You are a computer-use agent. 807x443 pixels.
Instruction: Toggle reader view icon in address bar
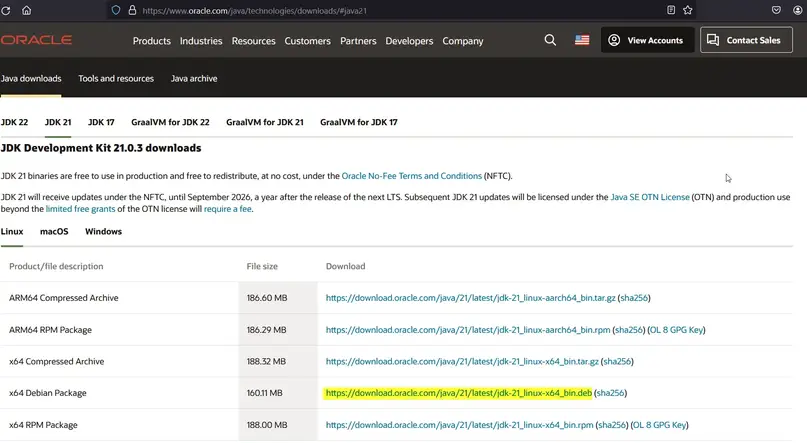(x=671, y=10)
